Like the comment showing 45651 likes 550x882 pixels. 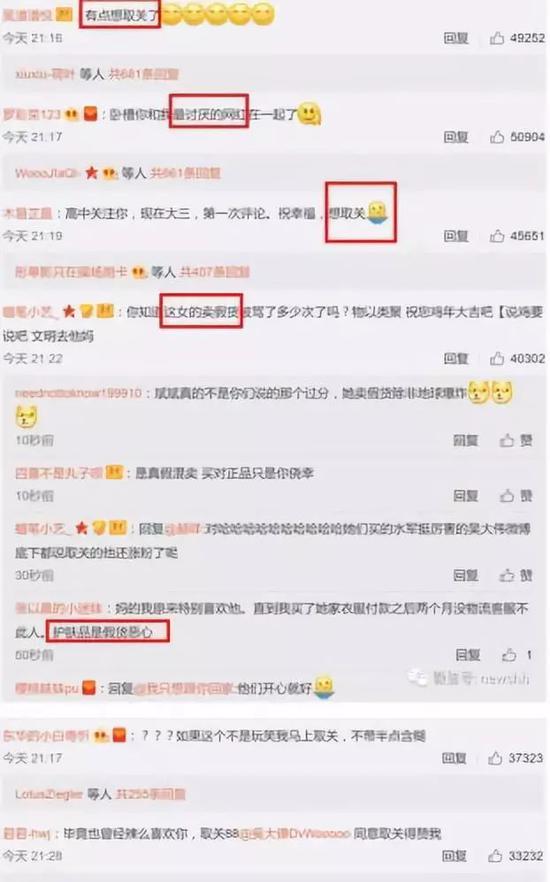coord(497,236)
